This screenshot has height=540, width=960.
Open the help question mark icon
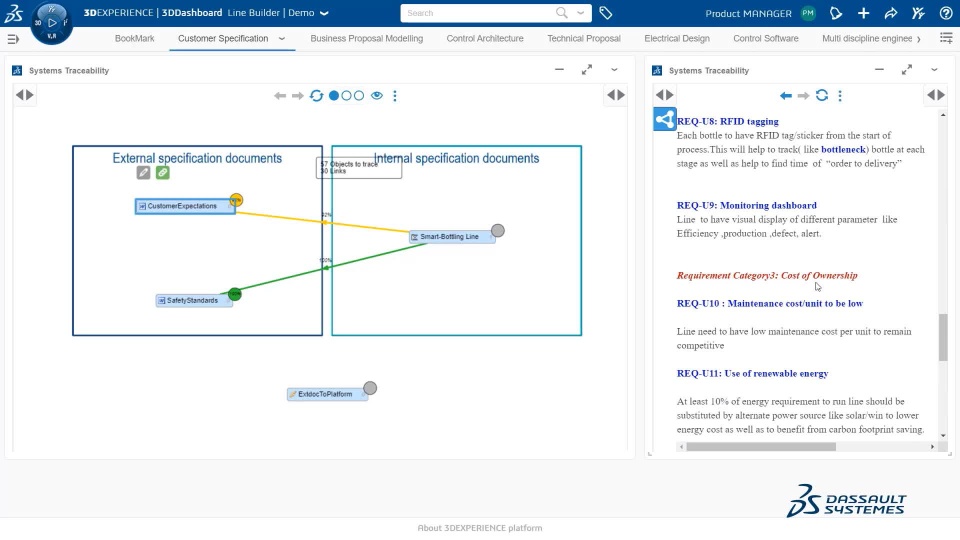click(946, 13)
